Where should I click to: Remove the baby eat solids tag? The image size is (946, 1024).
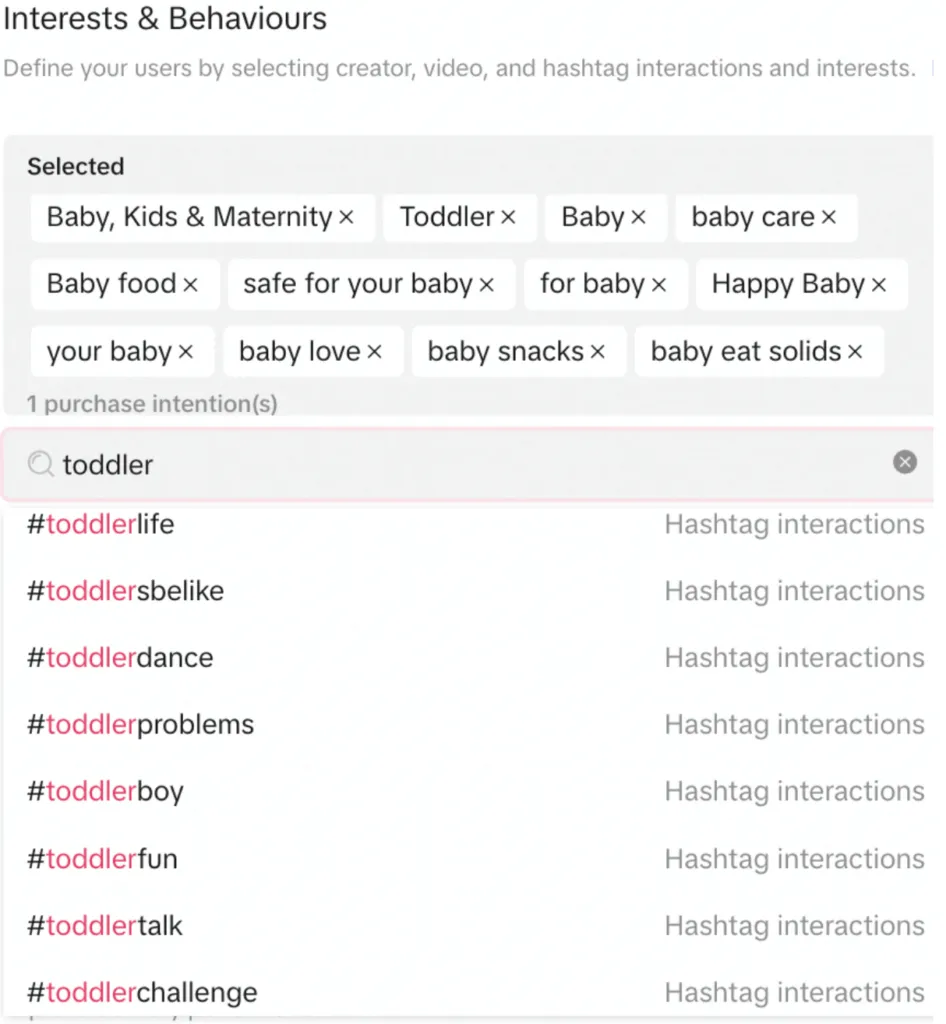point(855,352)
